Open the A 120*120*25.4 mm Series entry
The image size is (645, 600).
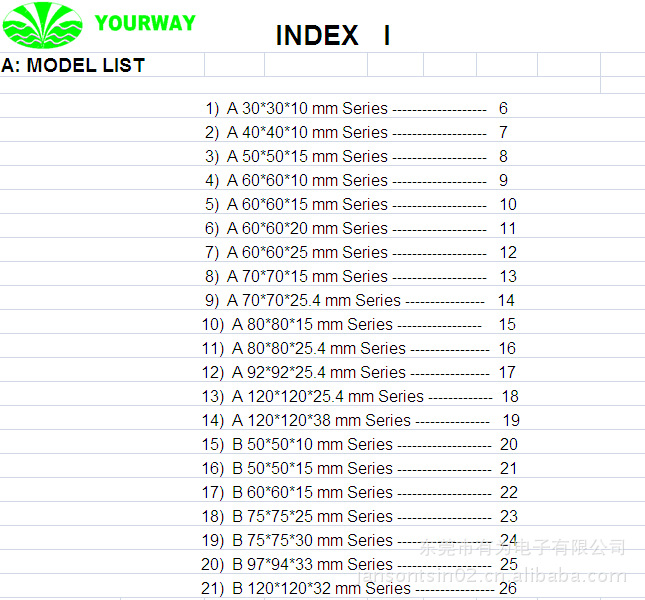coord(327,396)
